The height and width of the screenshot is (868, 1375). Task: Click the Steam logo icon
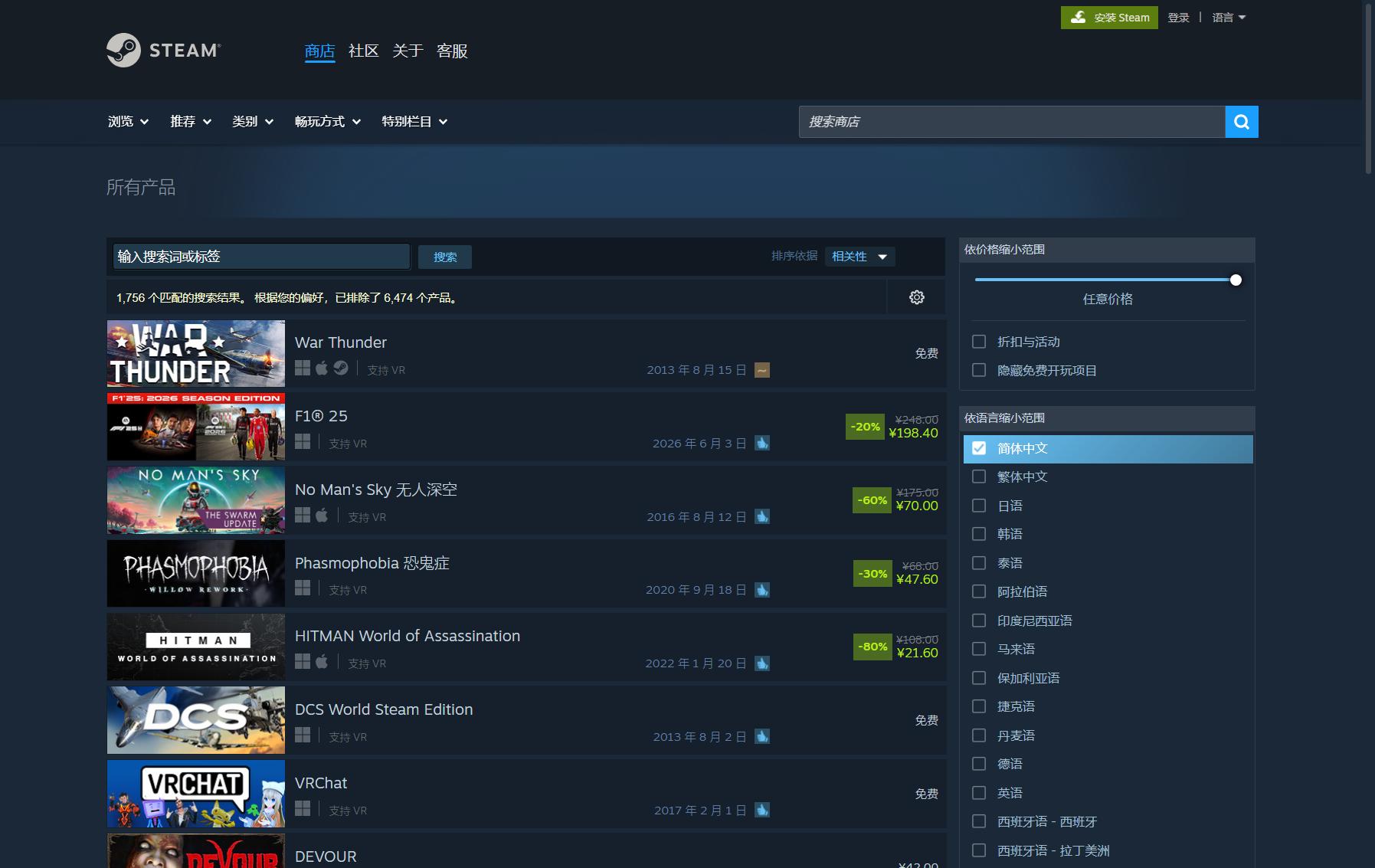(123, 51)
